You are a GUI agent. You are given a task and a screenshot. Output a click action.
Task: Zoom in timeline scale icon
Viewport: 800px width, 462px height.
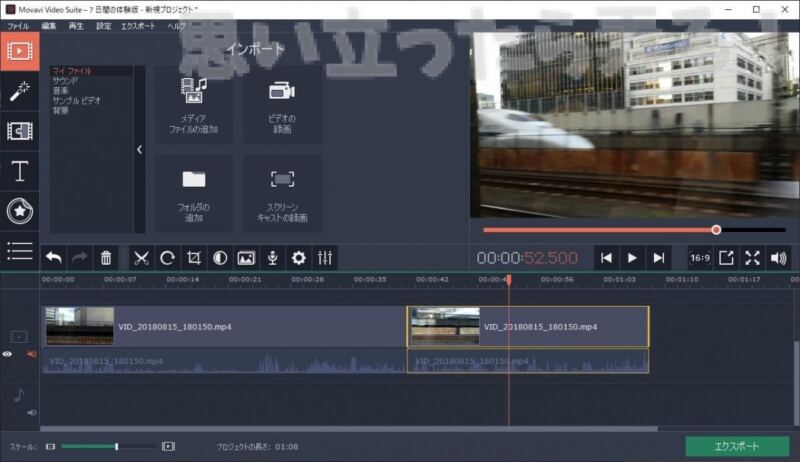coord(168,447)
